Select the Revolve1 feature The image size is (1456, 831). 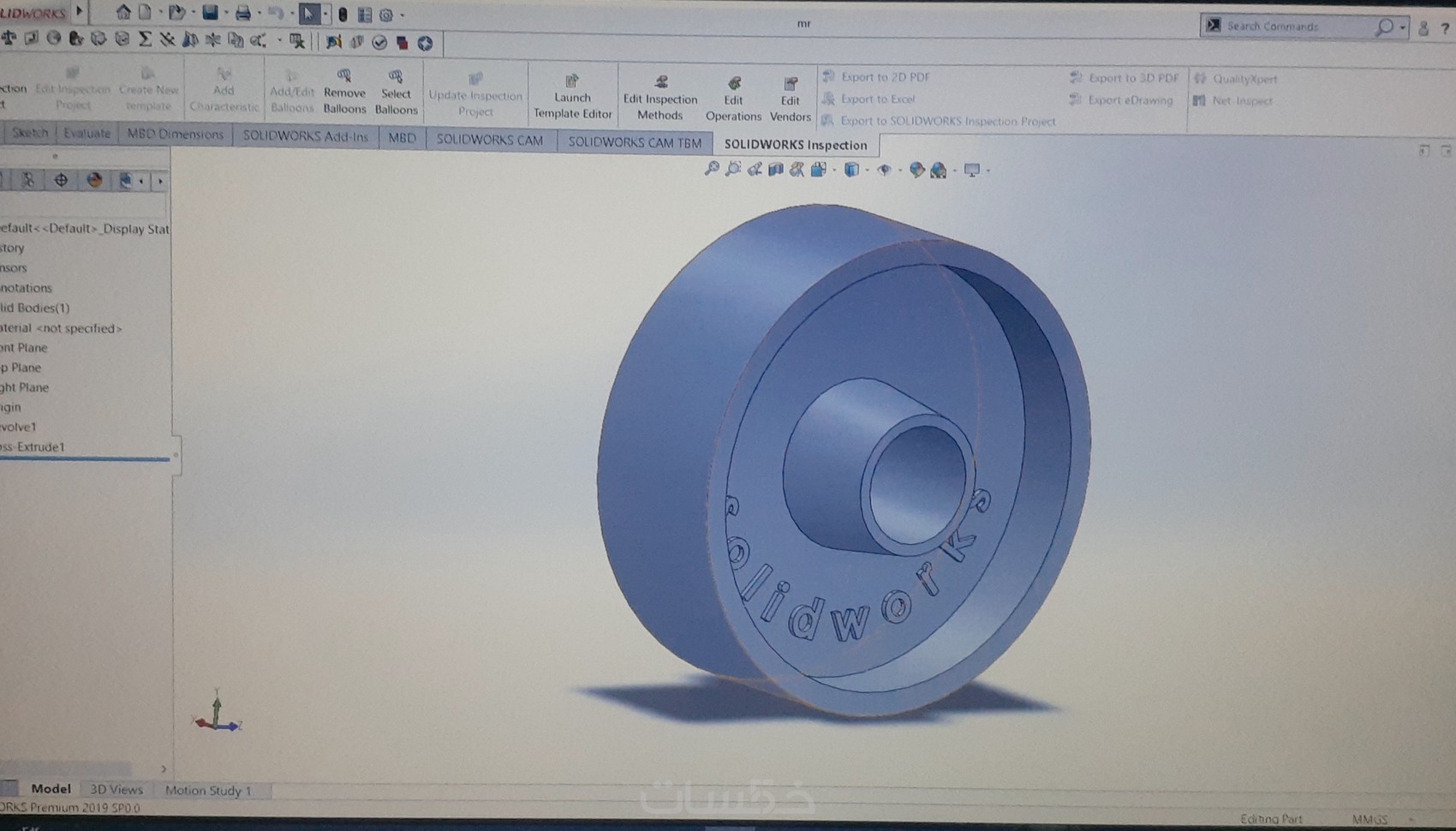pyautogui.click(x=18, y=427)
